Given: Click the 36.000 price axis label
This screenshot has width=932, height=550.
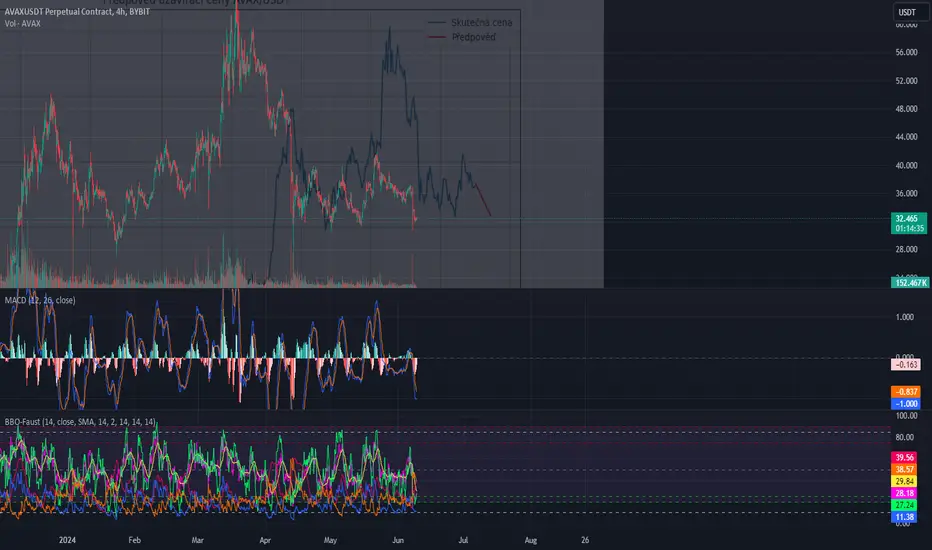Looking at the screenshot, I should 906,194.
